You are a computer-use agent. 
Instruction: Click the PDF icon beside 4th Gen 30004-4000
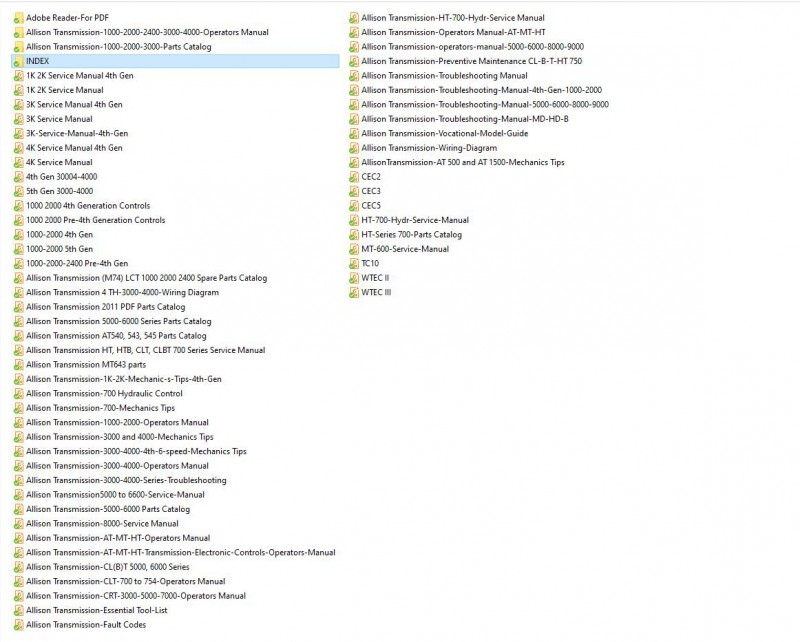(18, 177)
